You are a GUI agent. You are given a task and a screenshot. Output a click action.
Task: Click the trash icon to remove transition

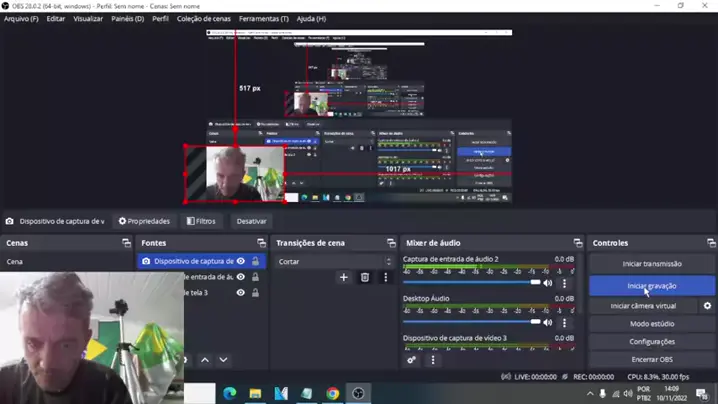click(x=365, y=278)
